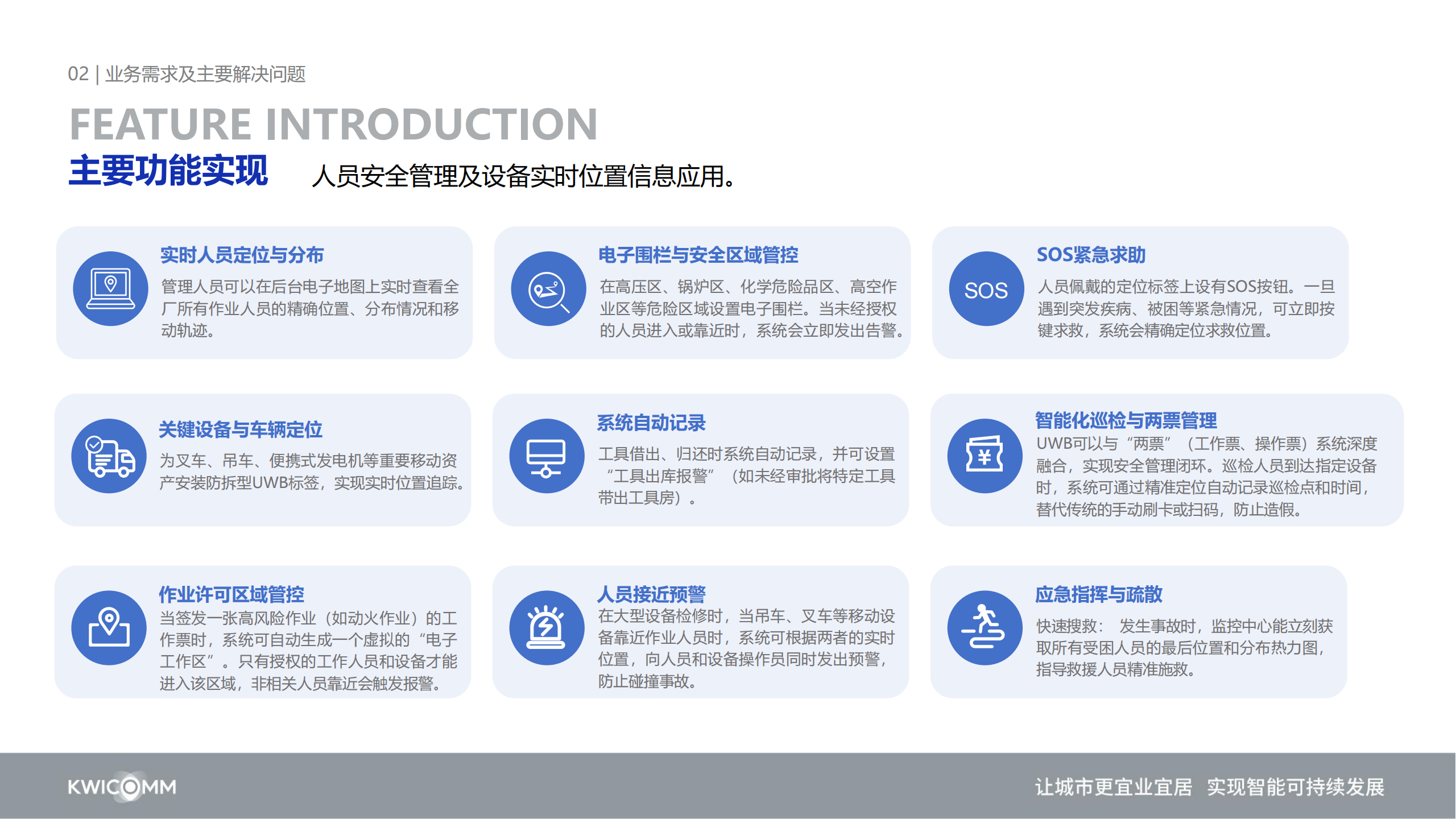This screenshot has height=819, width=1456.
Task: Click the yen ticket inspection icon
Action: (985, 456)
